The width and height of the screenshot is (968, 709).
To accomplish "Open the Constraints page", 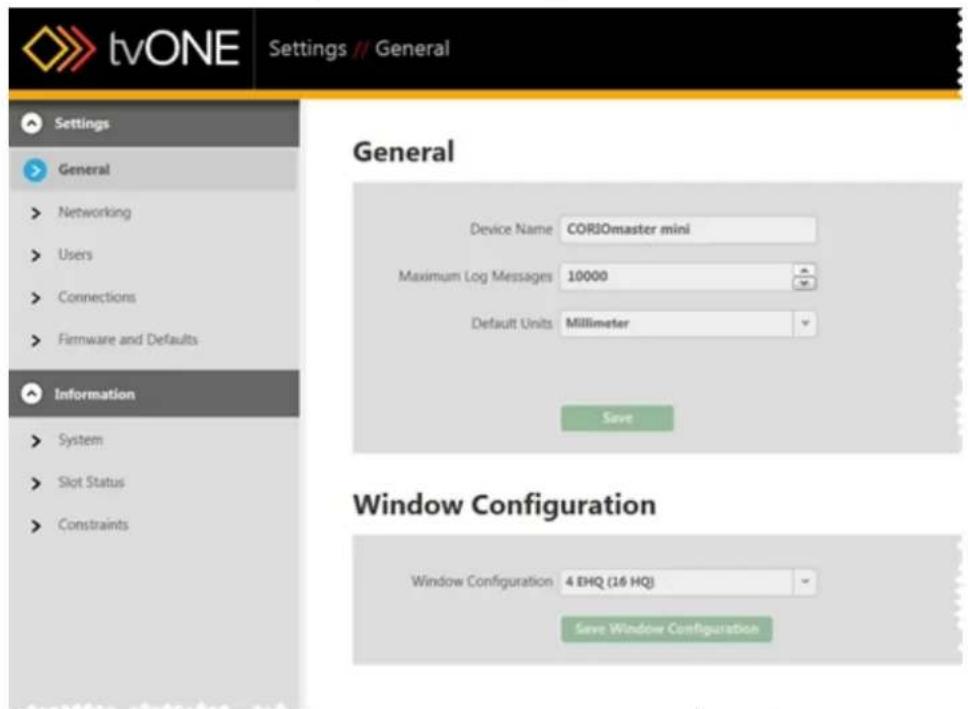I will (x=93, y=524).
